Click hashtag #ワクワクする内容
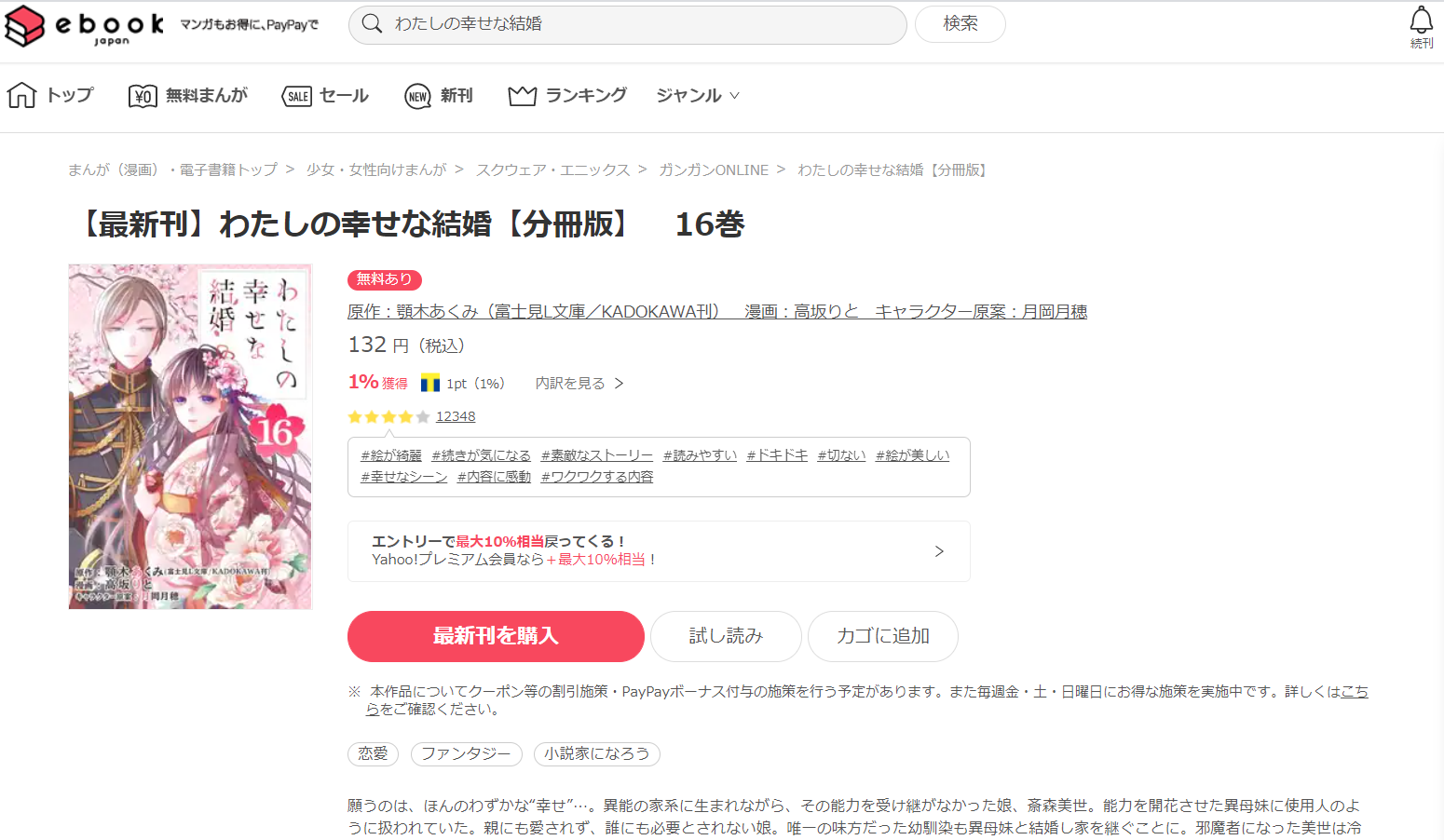The image size is (1444, 840). pos(597,477)
